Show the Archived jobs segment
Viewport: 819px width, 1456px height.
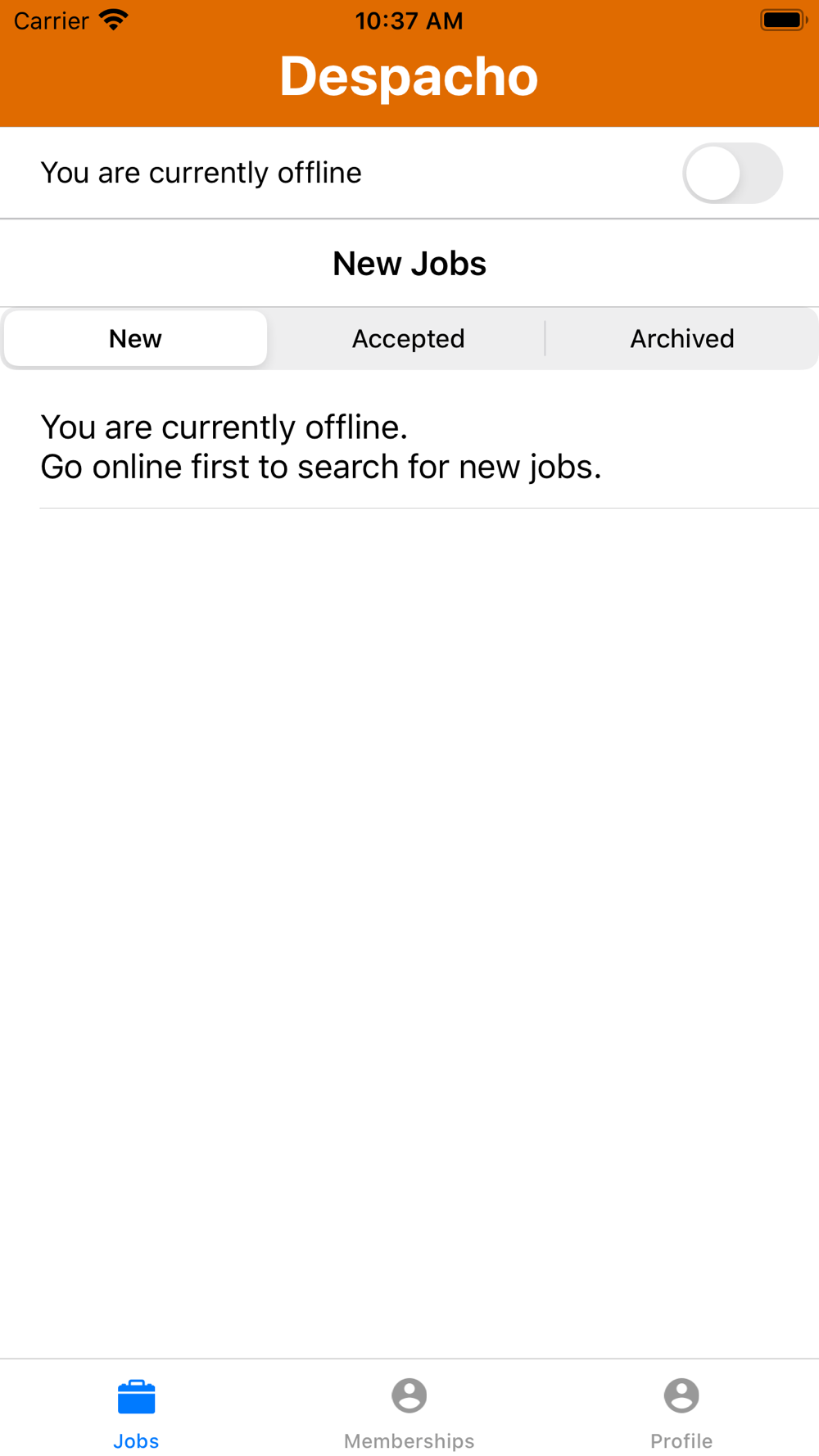[681, 338]
